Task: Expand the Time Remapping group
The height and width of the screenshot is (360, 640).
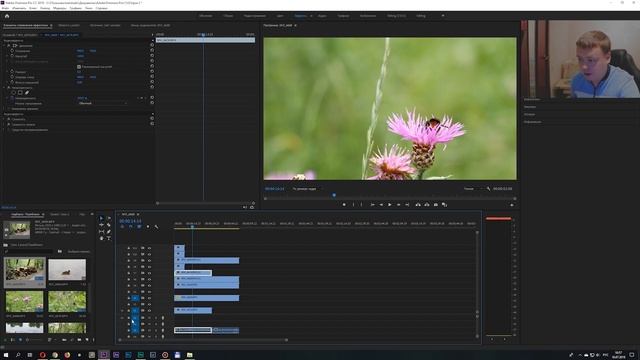Action: pyautogui.click(x=4, y=109)
